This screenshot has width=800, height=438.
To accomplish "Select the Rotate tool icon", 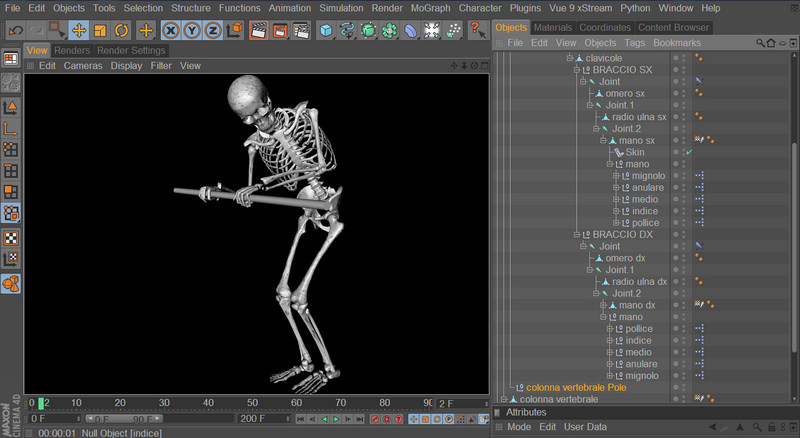I will pos(119,30).
